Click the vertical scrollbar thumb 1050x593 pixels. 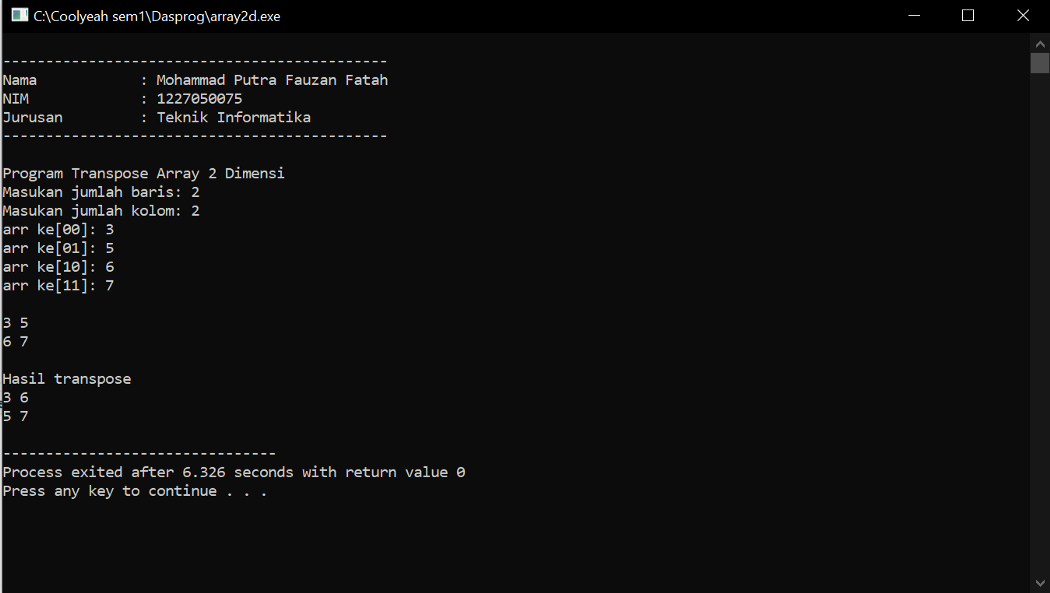1039,62
